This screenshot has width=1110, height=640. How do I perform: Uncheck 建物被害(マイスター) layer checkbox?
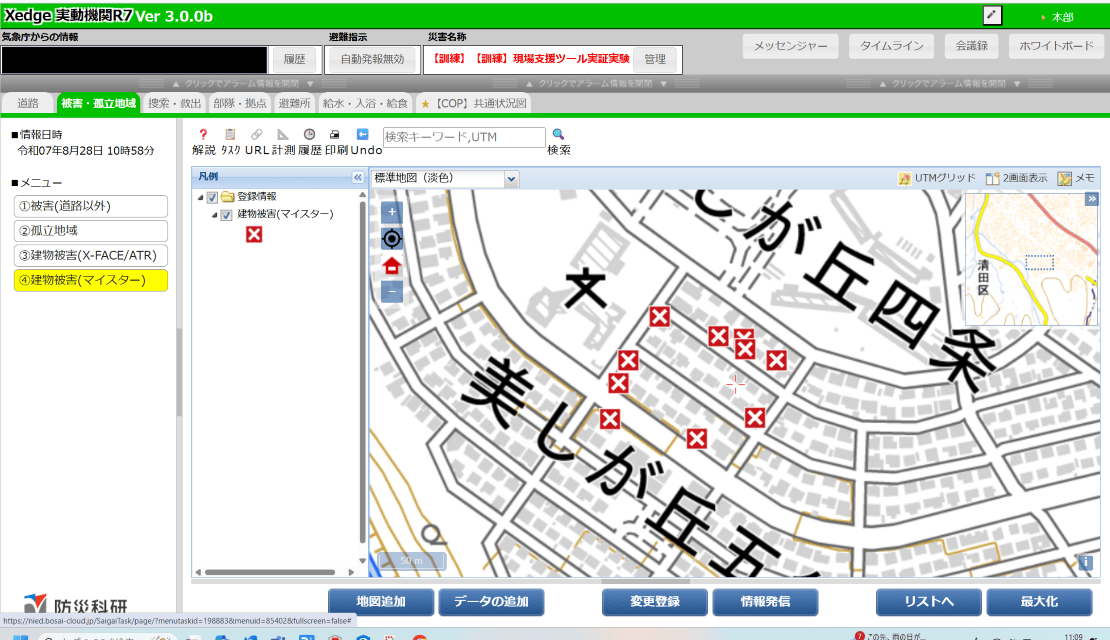pos(227,215)
